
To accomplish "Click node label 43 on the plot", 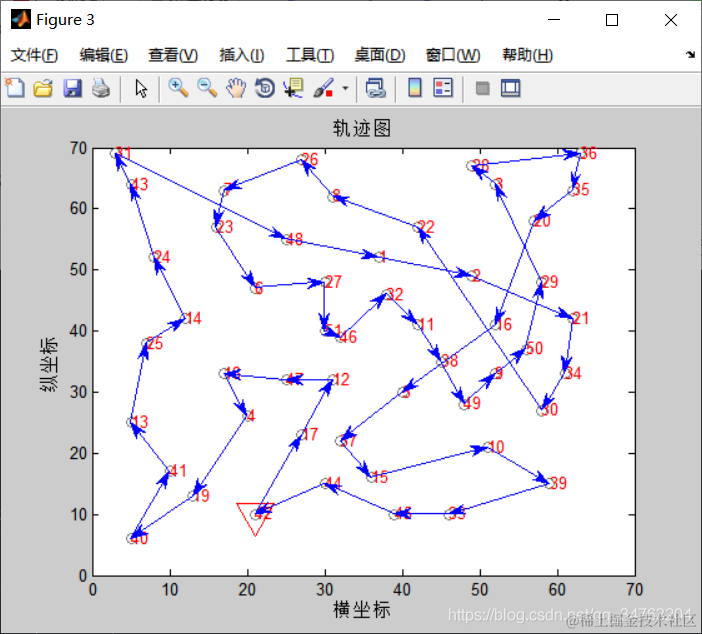I will [139, 184].
